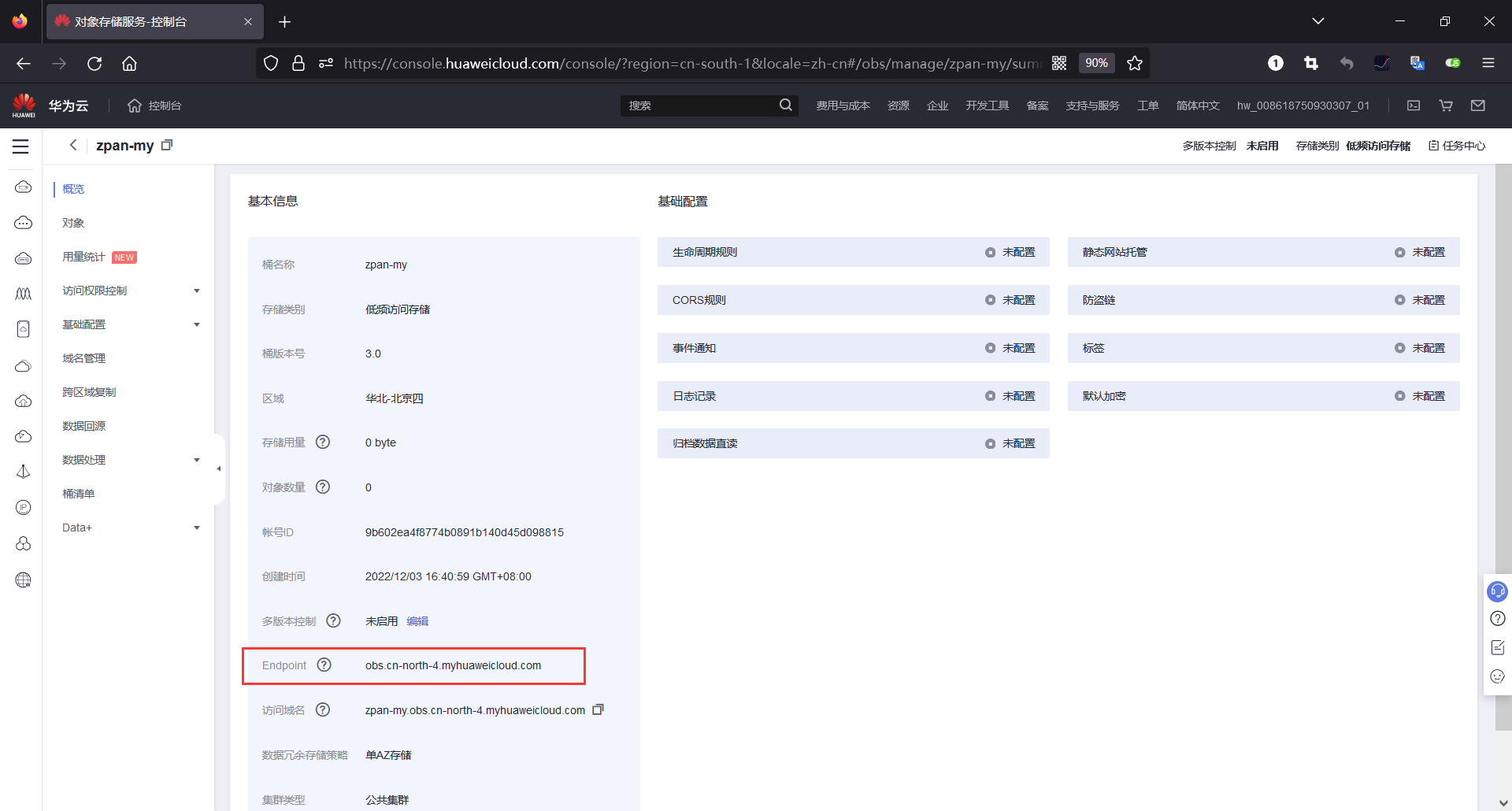Open the 日志记录 configuration card

[854, 396]
